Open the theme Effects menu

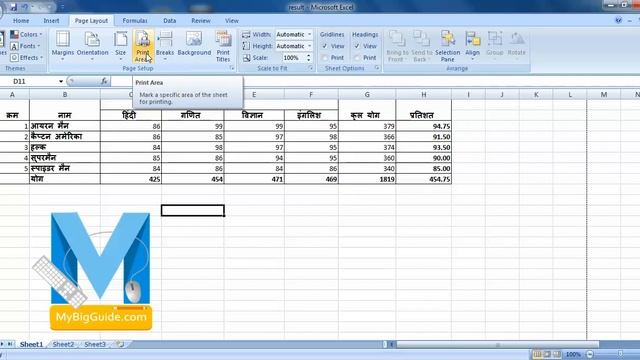27,58
